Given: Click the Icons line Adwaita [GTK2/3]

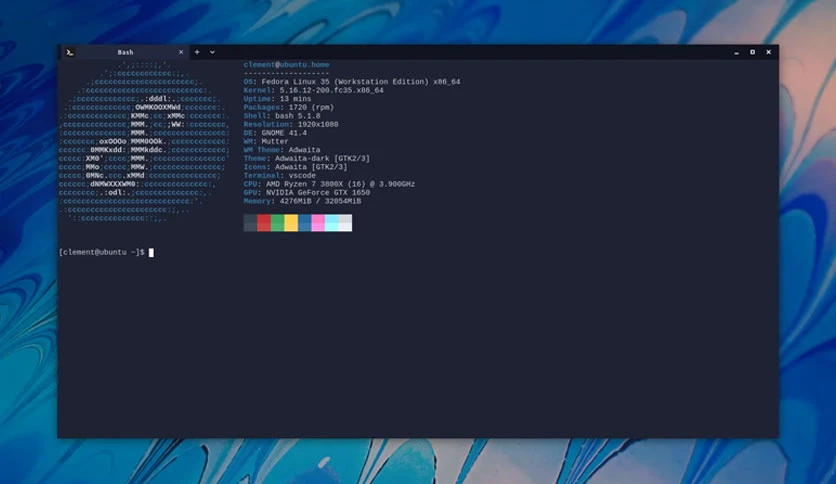Looking at the screenshot, I should point(295,167).
